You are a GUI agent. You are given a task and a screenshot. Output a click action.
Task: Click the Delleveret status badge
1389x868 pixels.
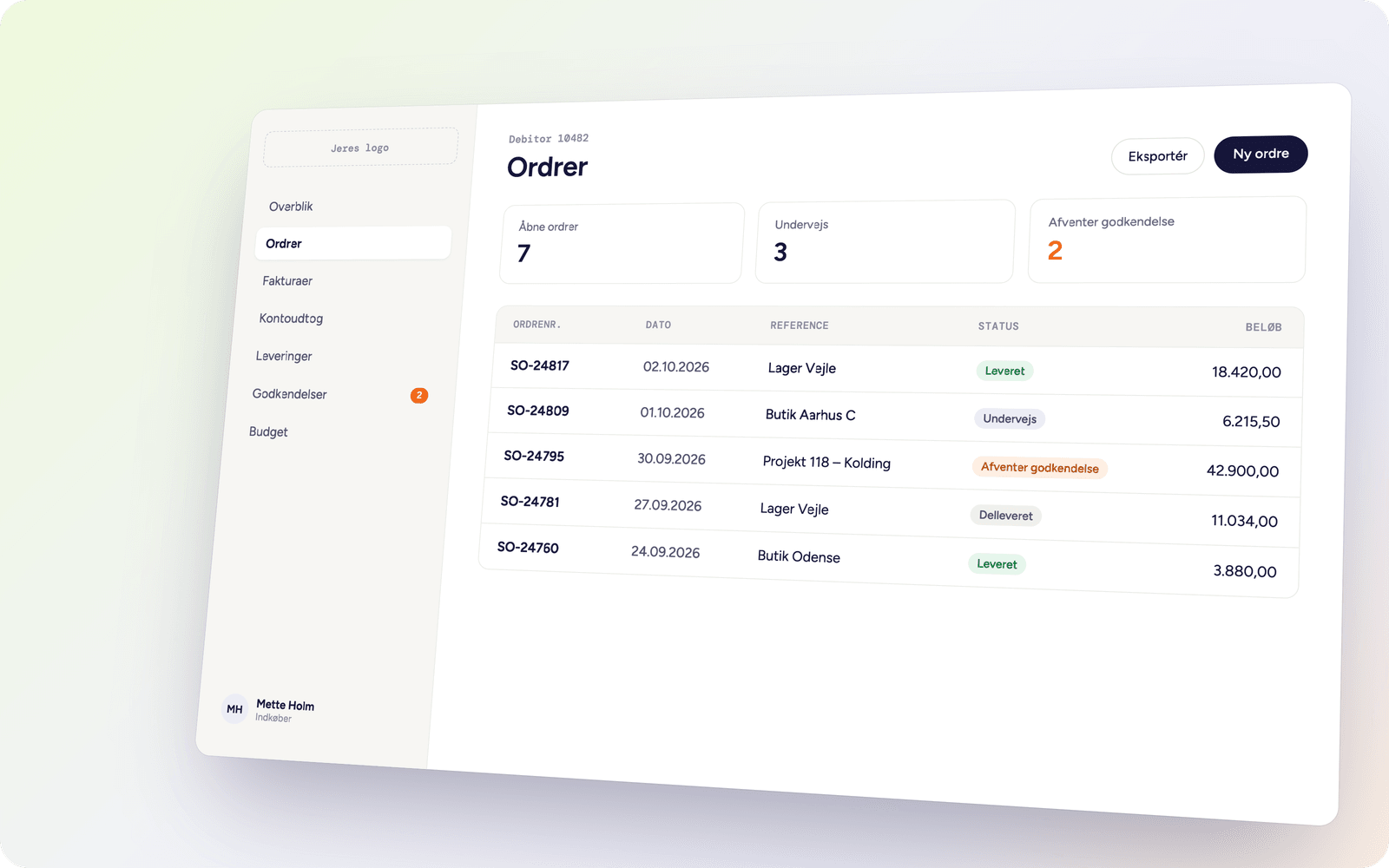pyautogui.click(x=1005, y=516)
